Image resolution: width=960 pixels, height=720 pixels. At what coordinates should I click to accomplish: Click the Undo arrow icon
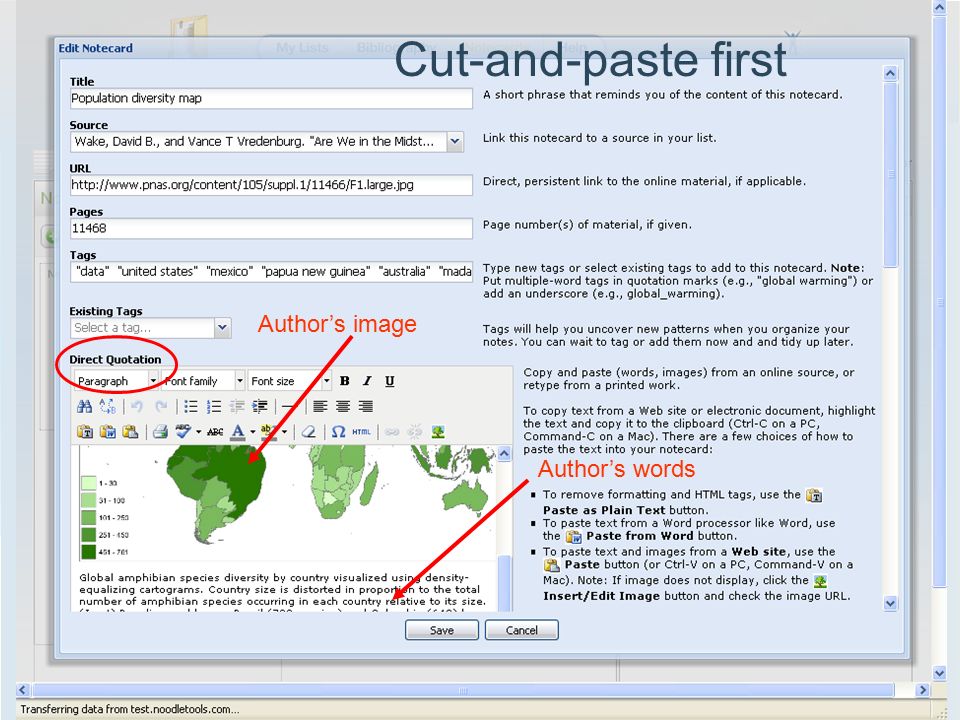click(137, 406)
